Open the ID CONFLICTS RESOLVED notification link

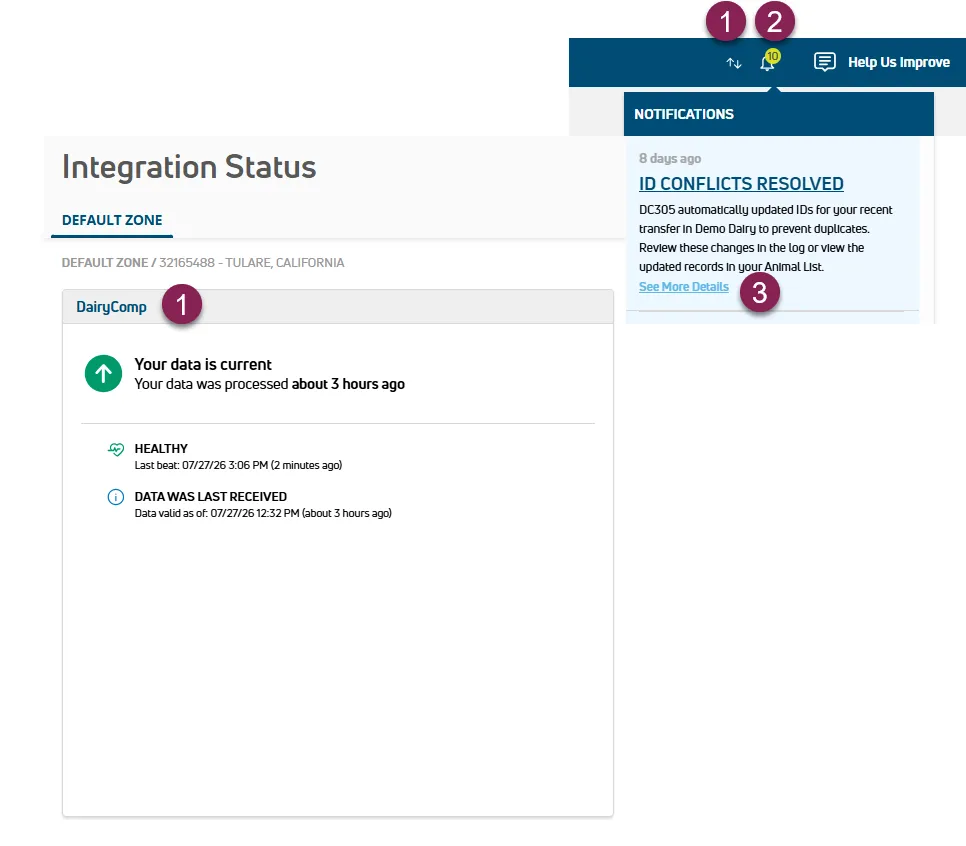pyautogui.click(x=741, y=184)
